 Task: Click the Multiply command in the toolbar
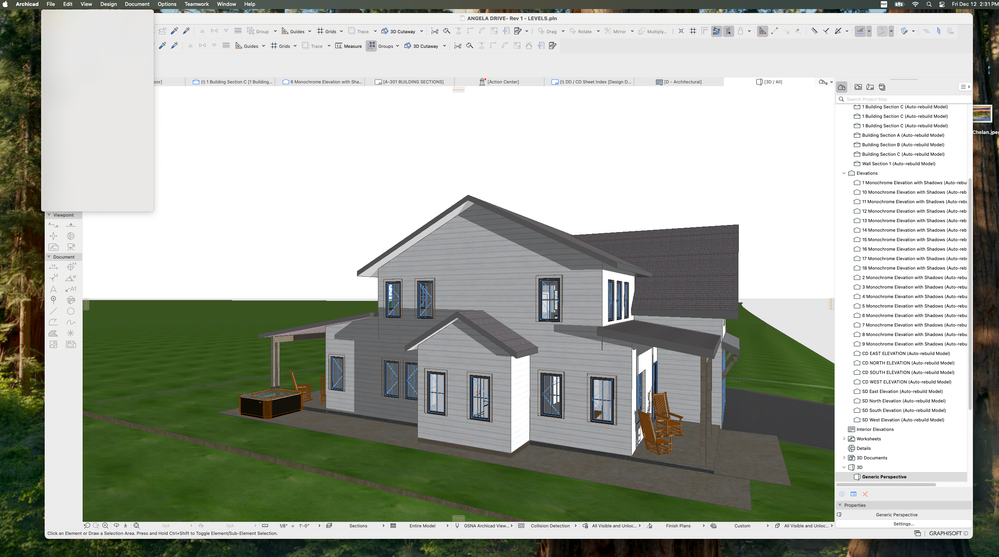652,31
